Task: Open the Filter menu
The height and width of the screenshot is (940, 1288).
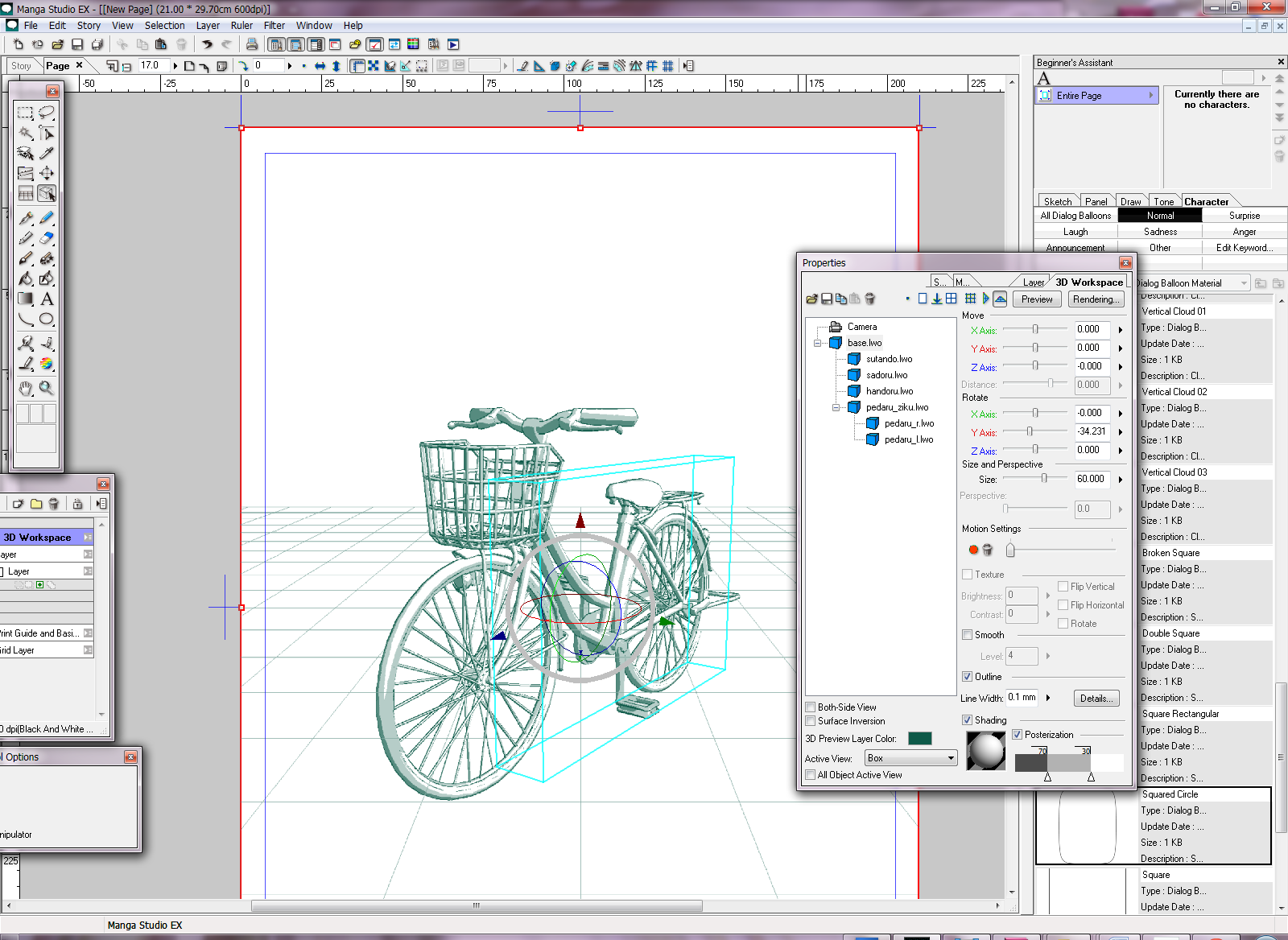Action: coord(274,26)
